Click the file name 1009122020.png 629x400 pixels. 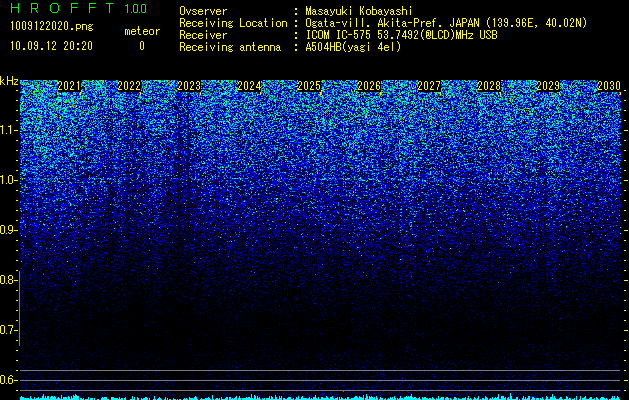[x=52, y=27]
